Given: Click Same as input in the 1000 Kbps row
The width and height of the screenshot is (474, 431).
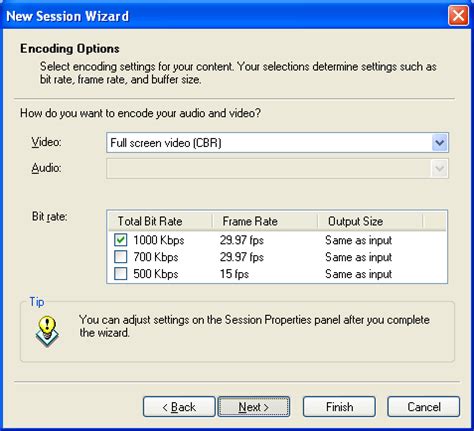Looking at the screenshot, I should point(358,240).
